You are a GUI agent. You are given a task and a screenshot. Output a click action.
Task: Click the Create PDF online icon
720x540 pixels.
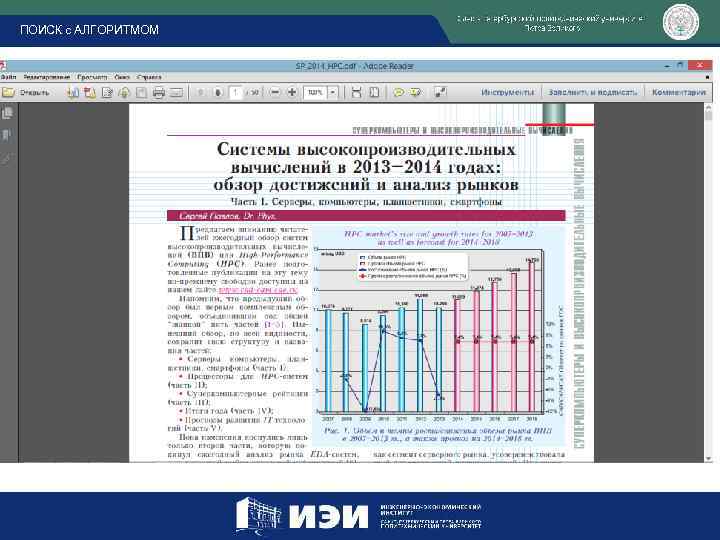73,93
